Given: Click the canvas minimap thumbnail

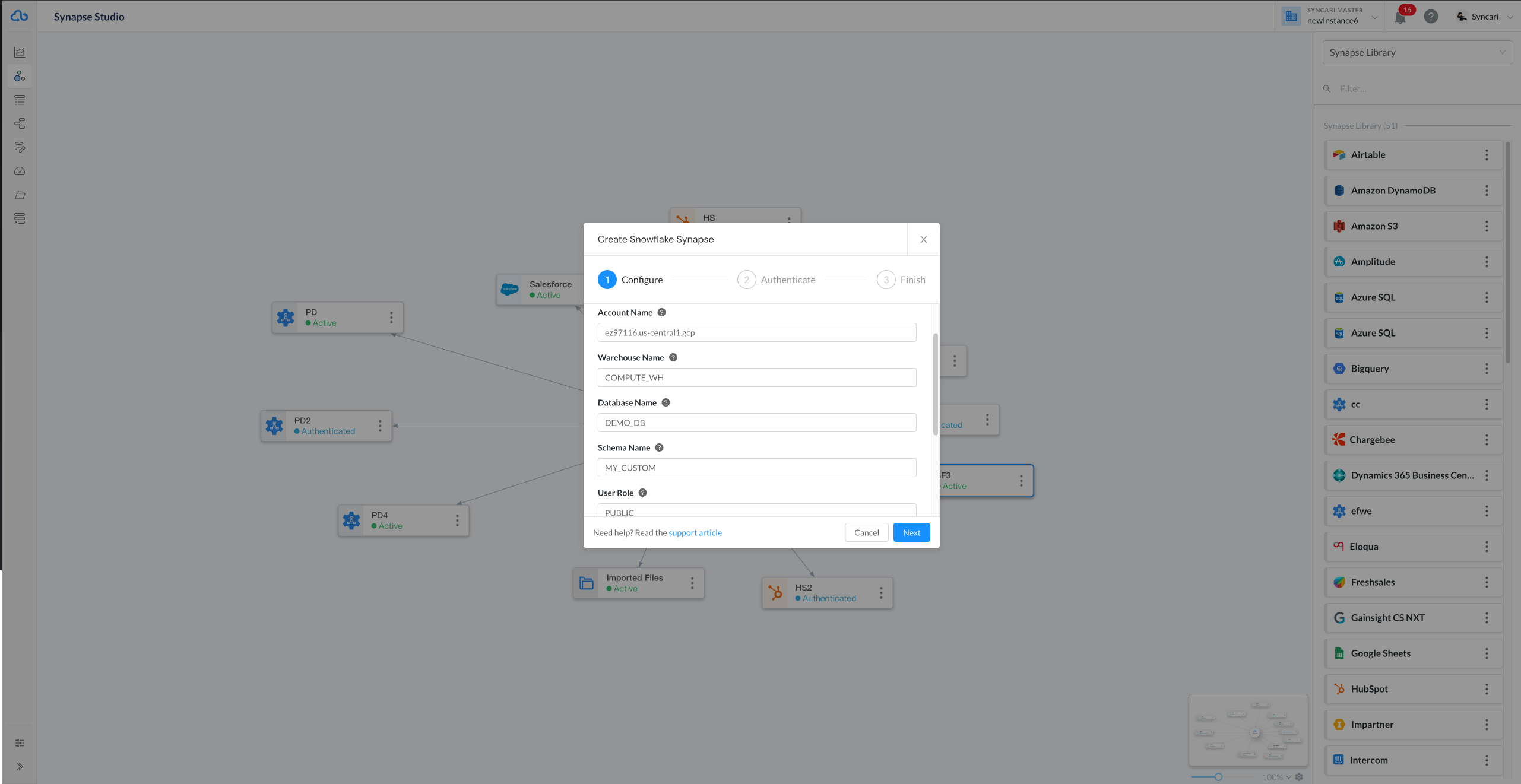Looking at the screenshot, I should tap(1248, 730).
